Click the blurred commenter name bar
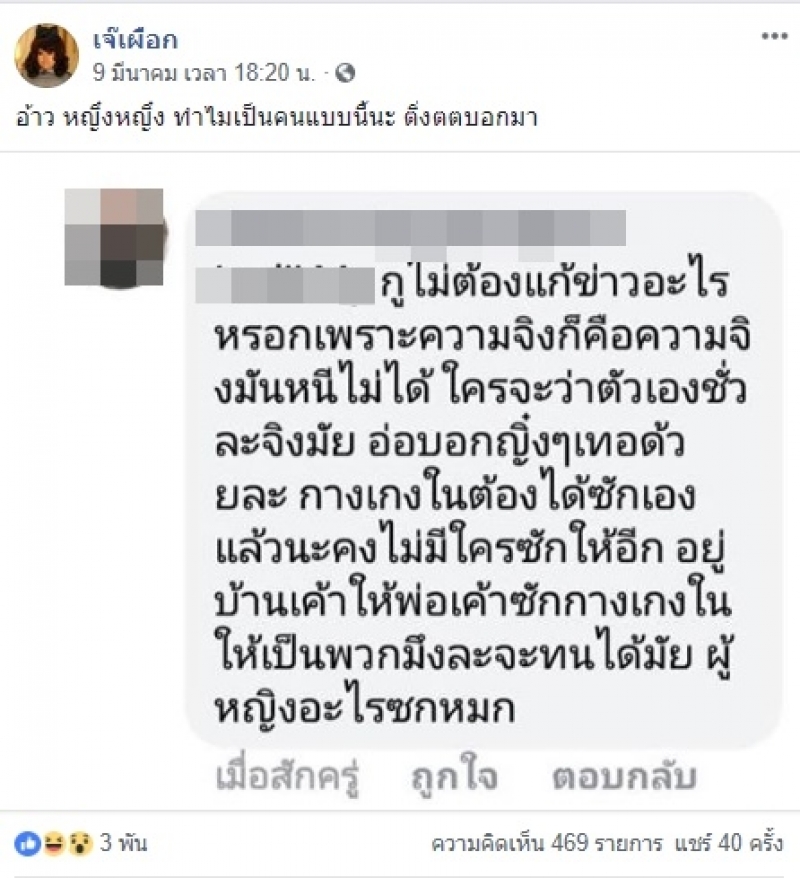The height and width of the screenshot is (878, 800). tap(410, 228)
